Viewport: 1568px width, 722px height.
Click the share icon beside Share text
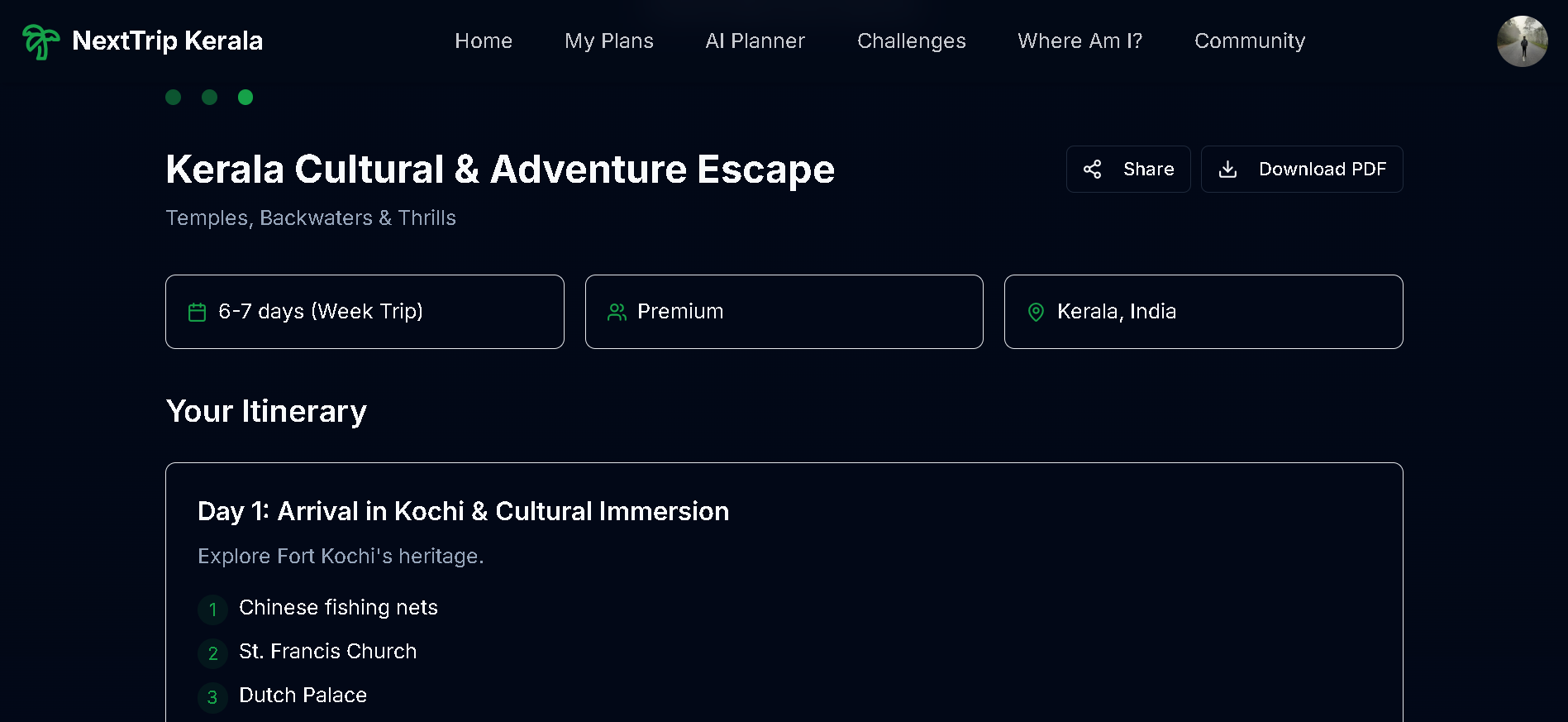pyautogui.click(x=1093, y=169)
